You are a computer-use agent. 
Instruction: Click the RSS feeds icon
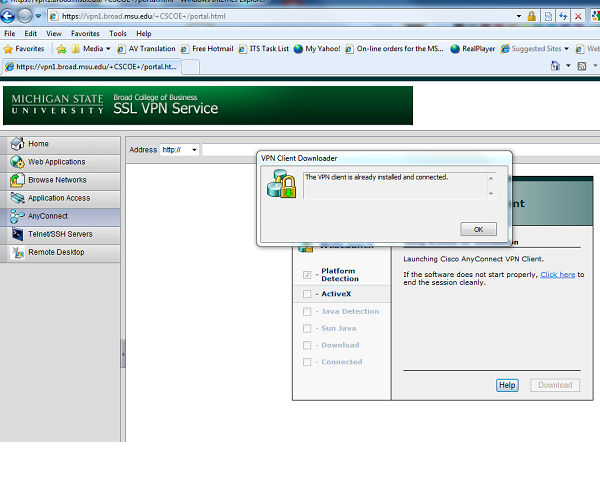coord(582,66)
